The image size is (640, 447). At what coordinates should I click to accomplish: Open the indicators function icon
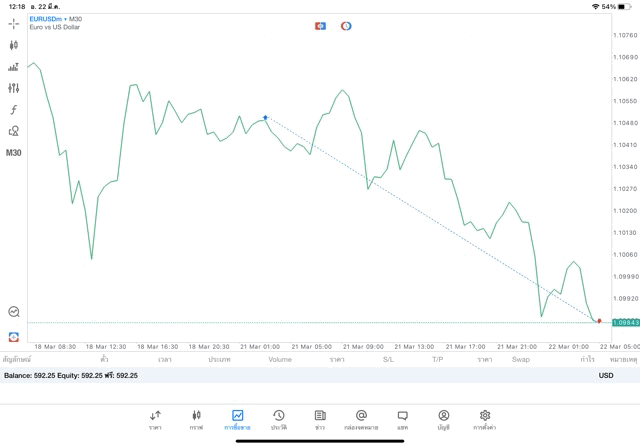tap(14, 110)
